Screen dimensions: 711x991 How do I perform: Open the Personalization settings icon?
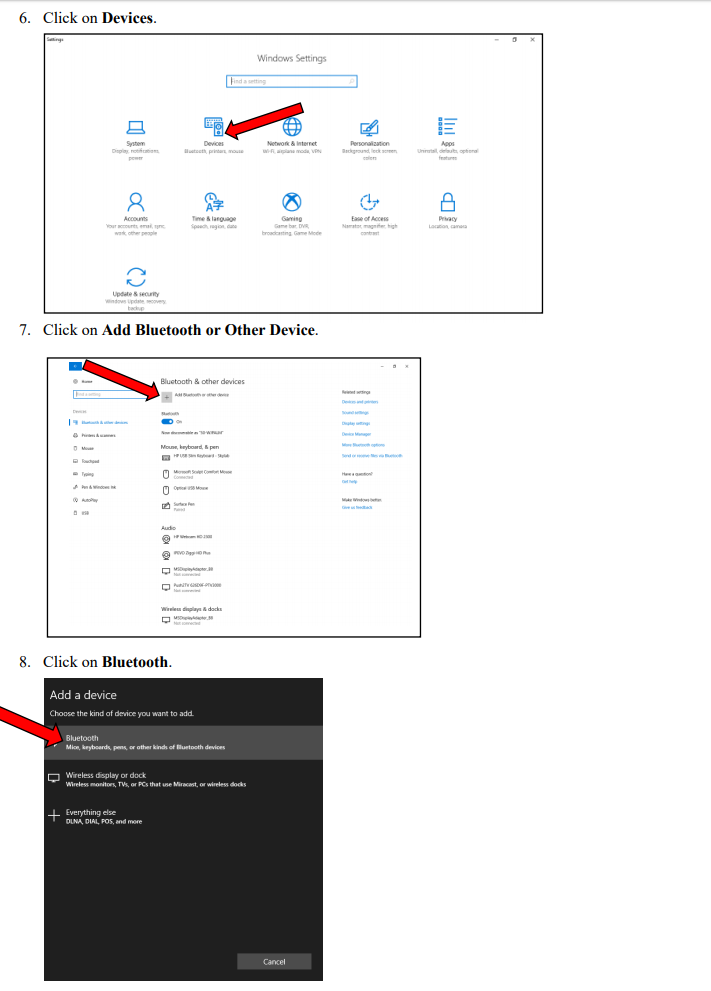pyautogui.click(x=369, y=126)
